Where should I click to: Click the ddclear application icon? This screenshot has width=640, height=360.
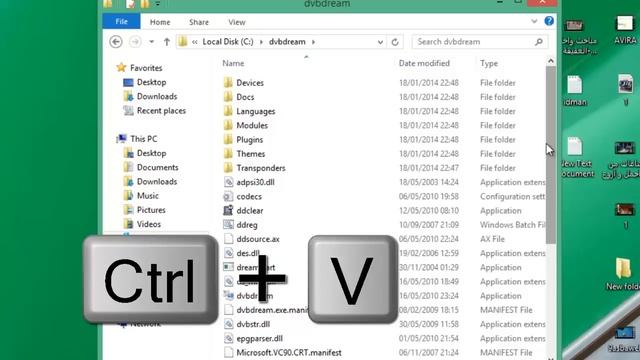[x=228, y=211]
